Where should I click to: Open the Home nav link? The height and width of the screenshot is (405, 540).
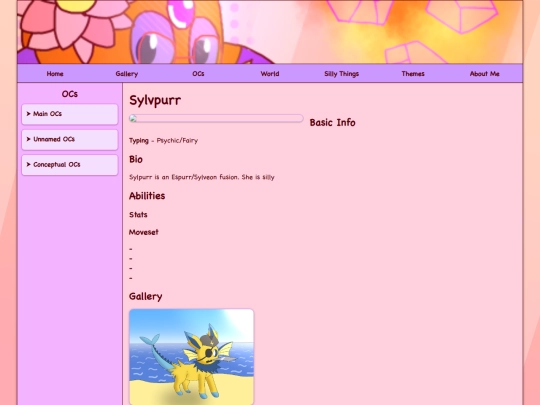point(55,74)
